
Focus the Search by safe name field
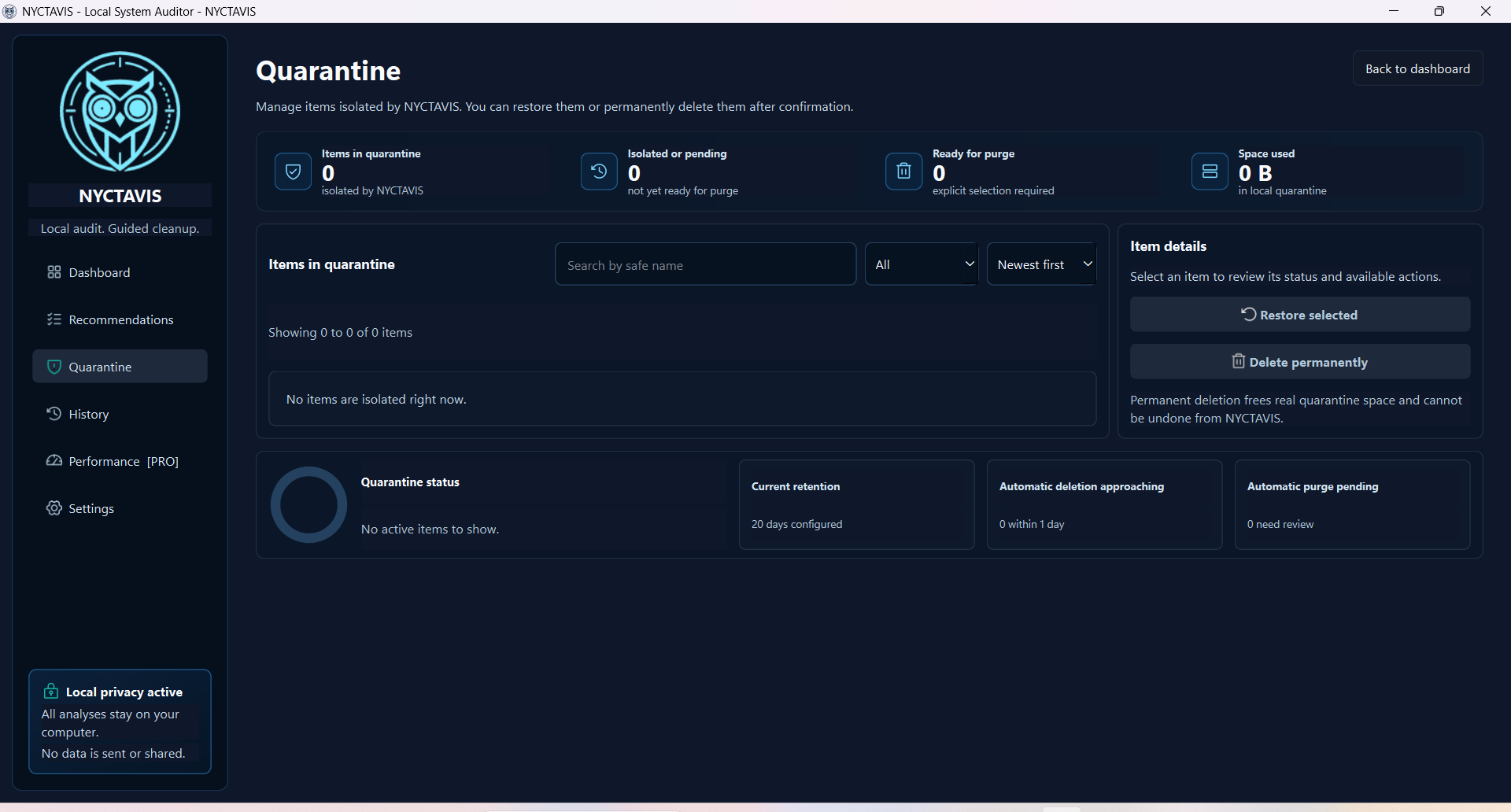pyautogui.click(x=705, y=264)
